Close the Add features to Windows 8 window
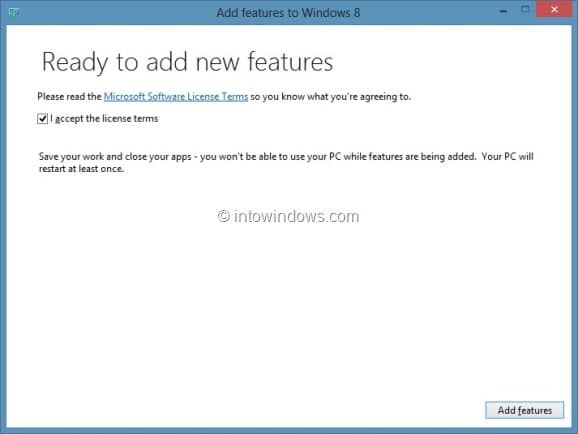Image resolution: width=578 pixels, height=434 pixels. [x=554, y=9]
